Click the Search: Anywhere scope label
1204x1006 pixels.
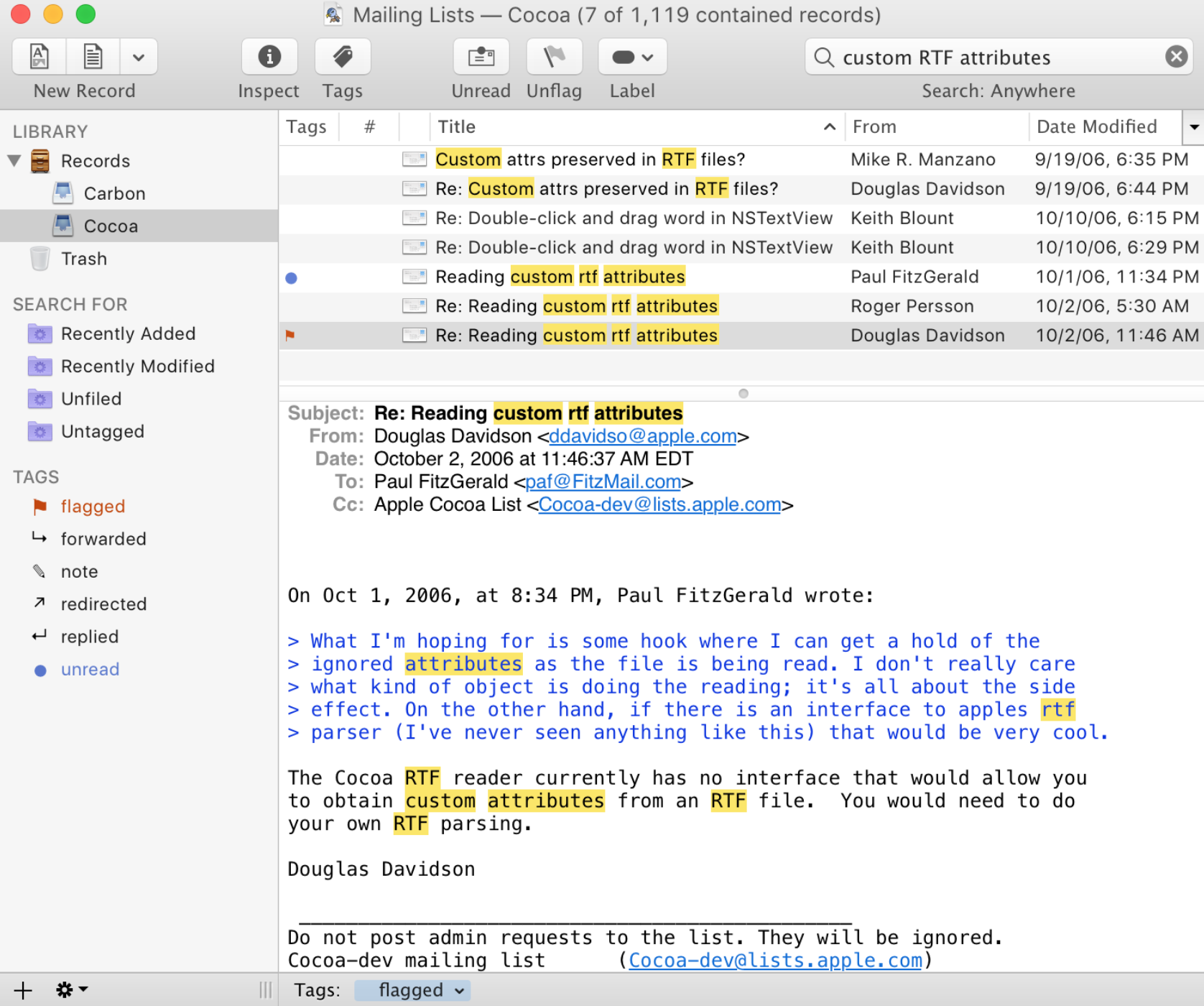coord(999,91)
